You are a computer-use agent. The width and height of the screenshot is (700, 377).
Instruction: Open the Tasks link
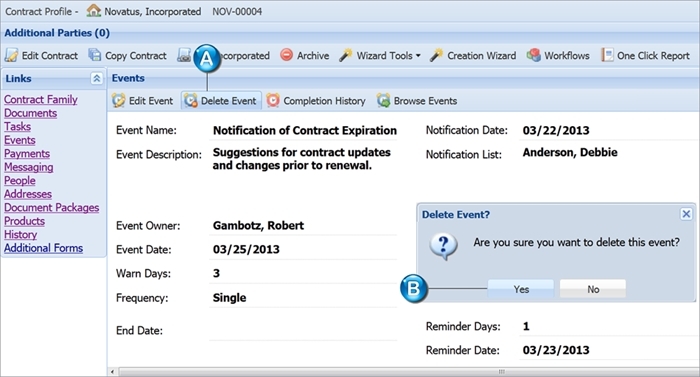click(17, 126)
